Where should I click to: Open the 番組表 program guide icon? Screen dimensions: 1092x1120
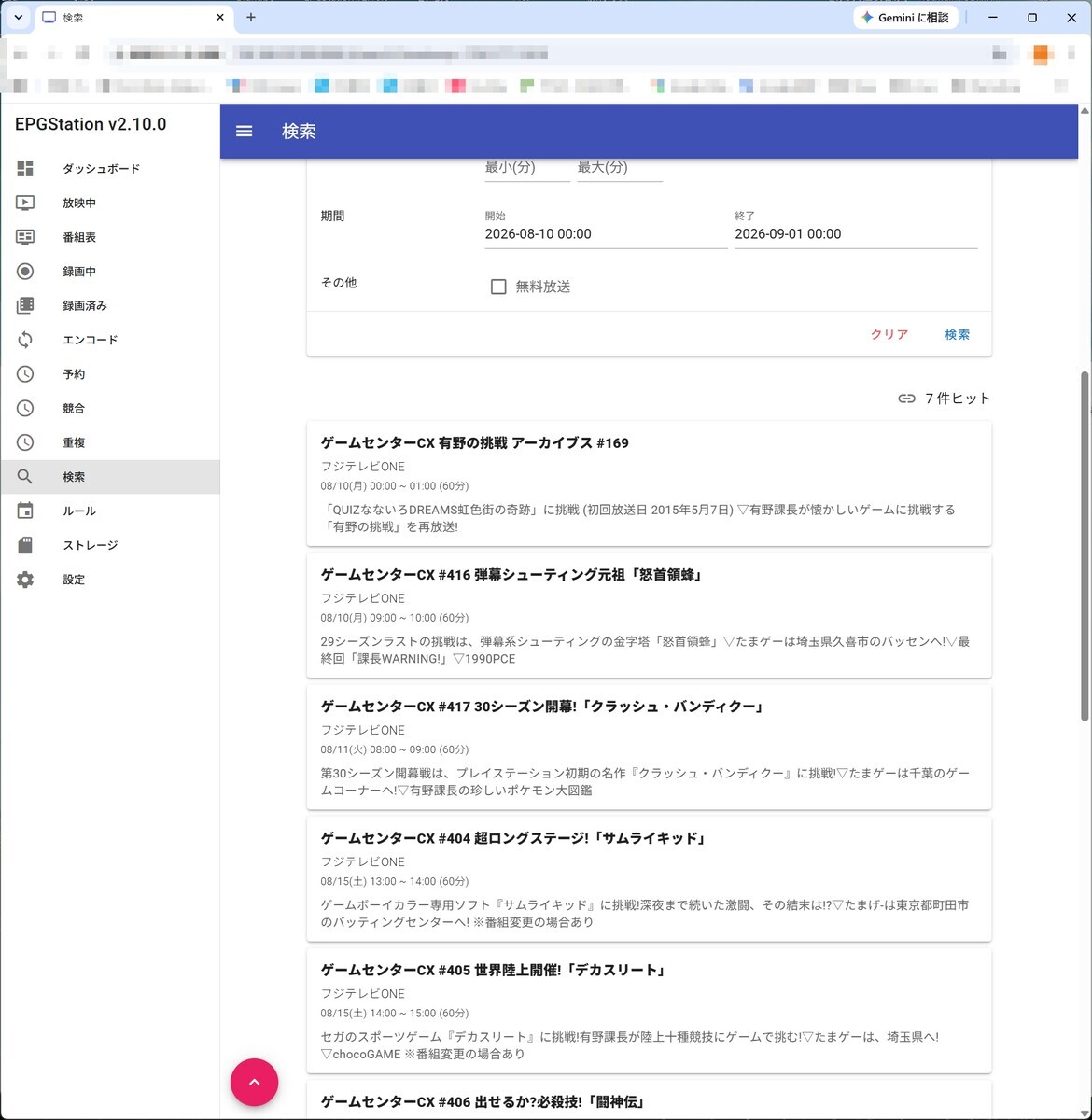tap(25, 237)
